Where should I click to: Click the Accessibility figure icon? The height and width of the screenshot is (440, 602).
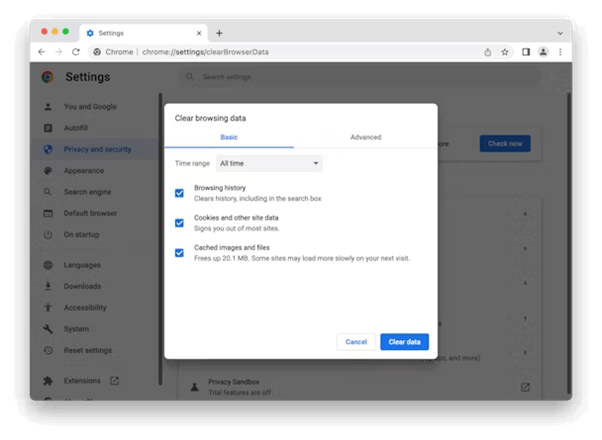[x=48, y=307]
